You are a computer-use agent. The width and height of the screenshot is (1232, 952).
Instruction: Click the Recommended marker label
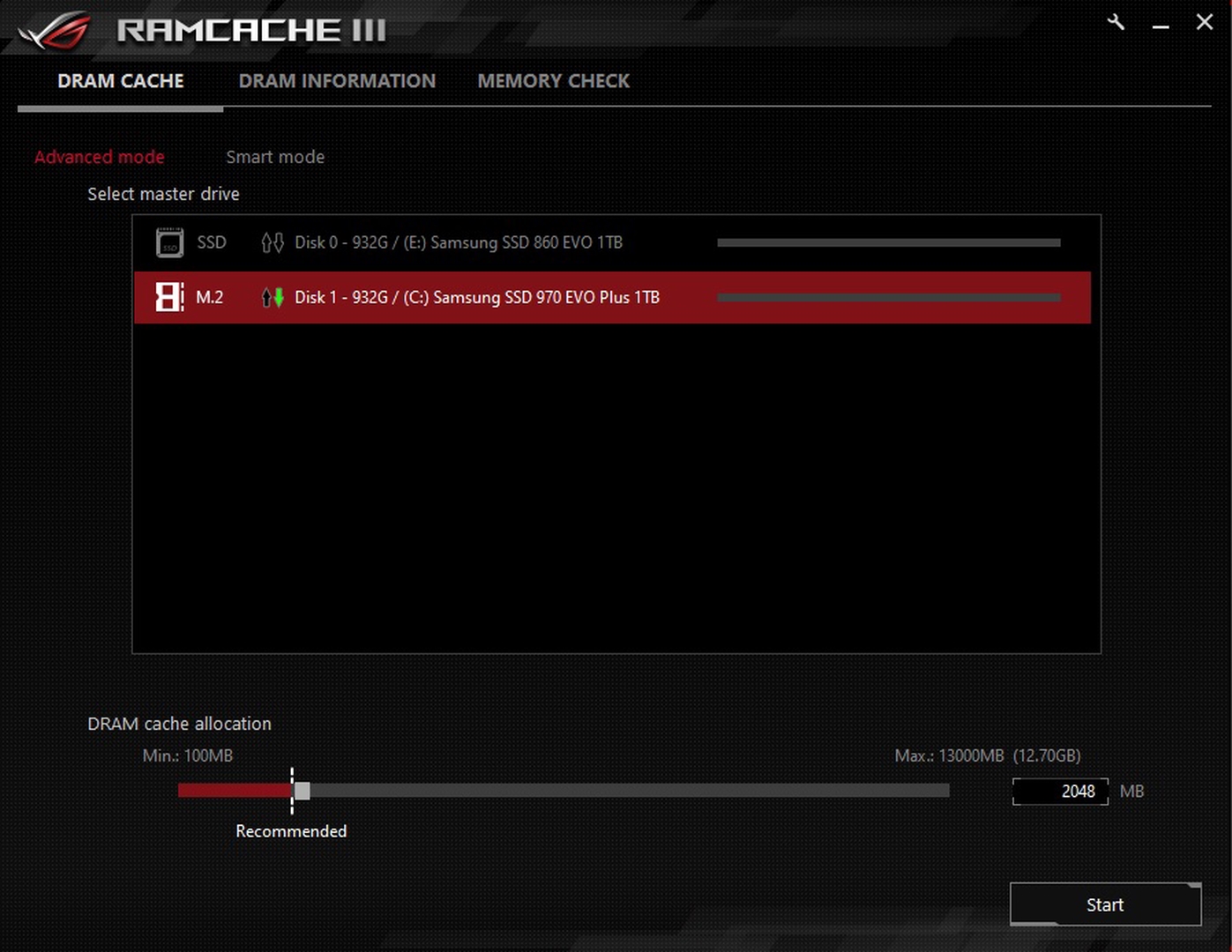click(x=291, y=831)
